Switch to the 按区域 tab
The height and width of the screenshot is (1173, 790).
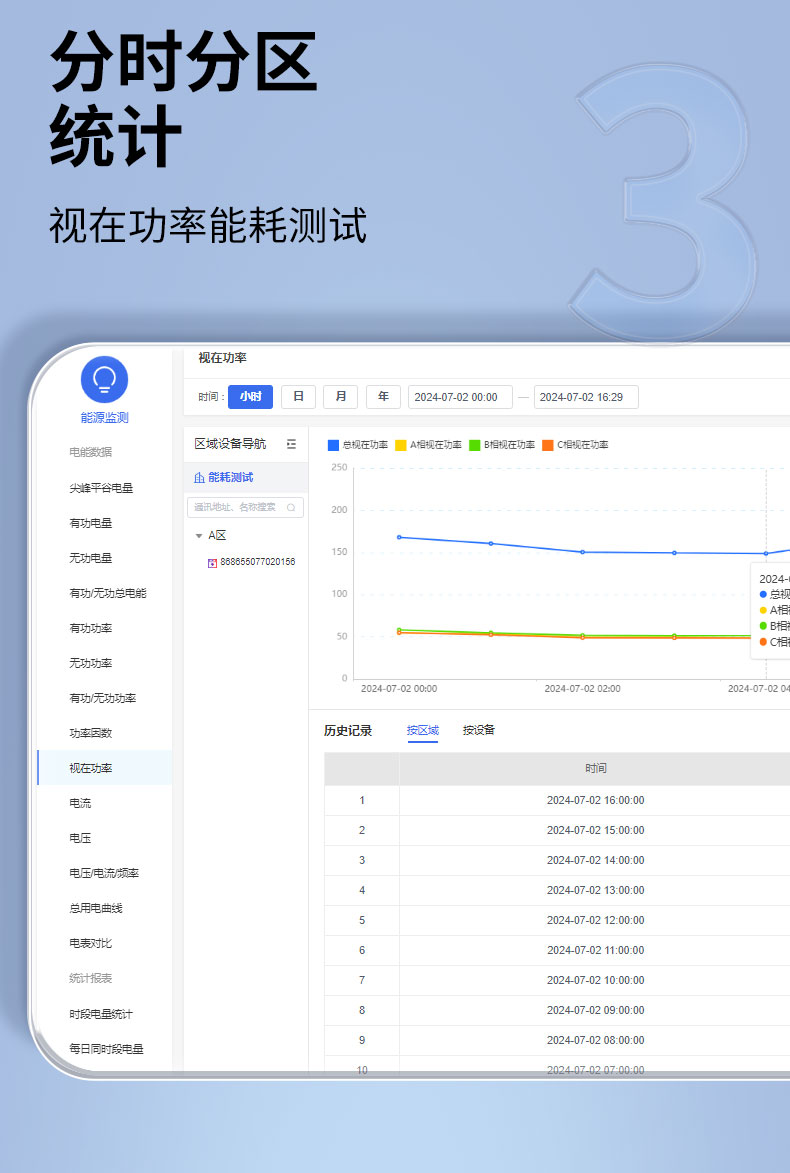pyautogui.click(x=423, y=730)
